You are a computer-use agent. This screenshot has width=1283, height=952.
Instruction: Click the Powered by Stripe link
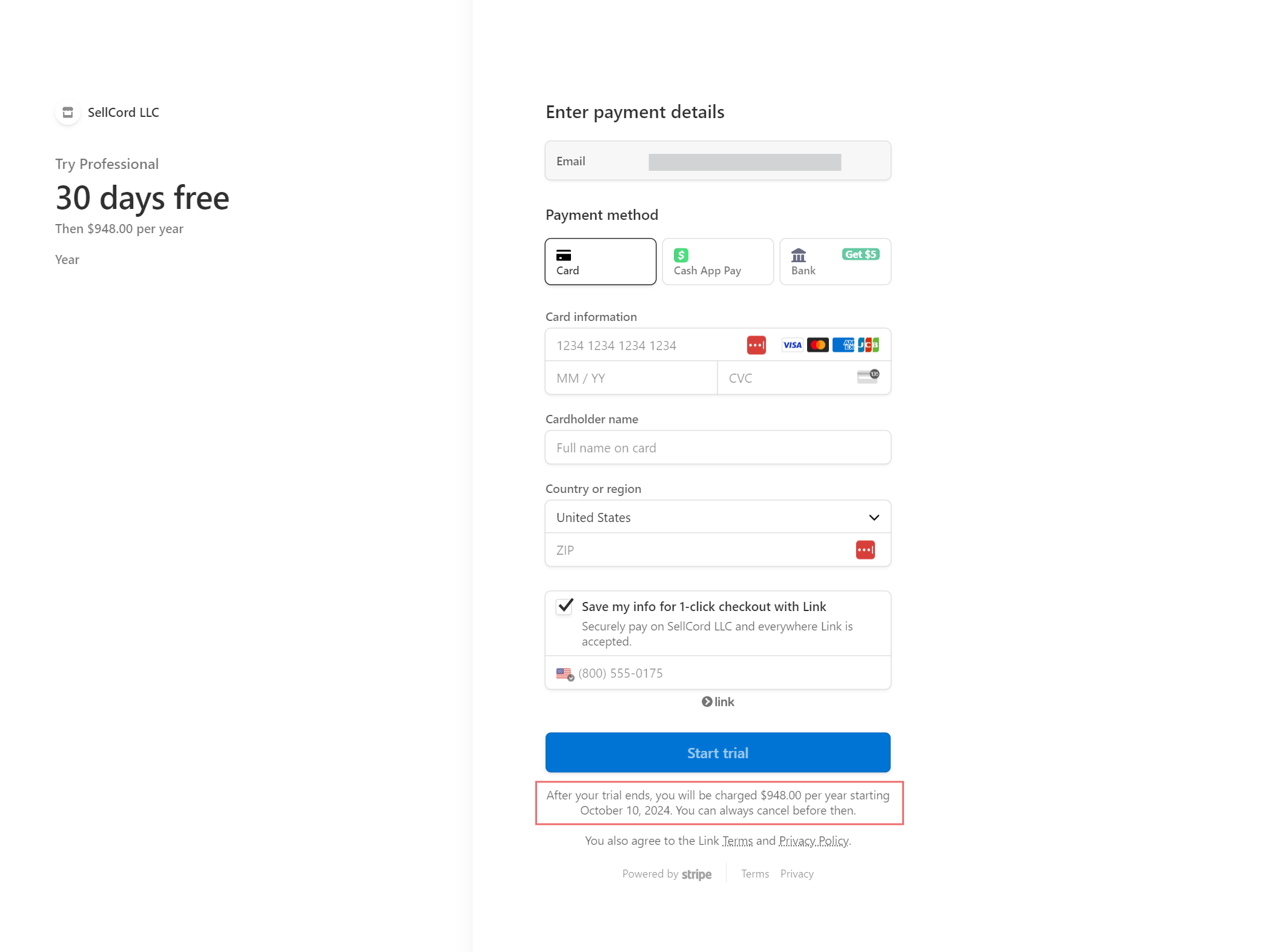pos(667,874)
